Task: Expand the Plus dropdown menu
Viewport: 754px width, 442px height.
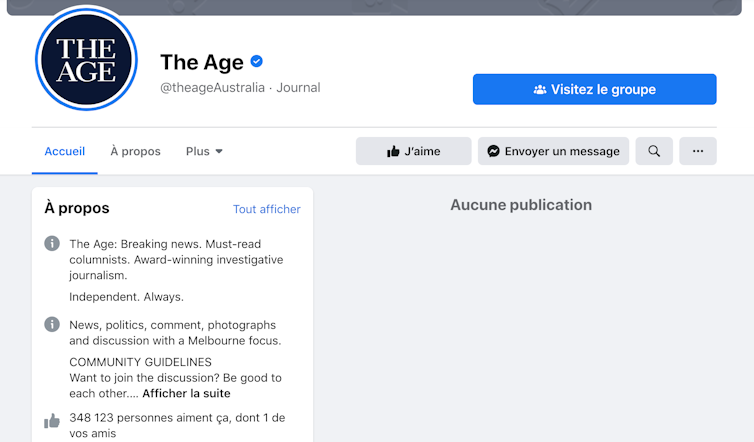Action: click(x=204, y=151)
